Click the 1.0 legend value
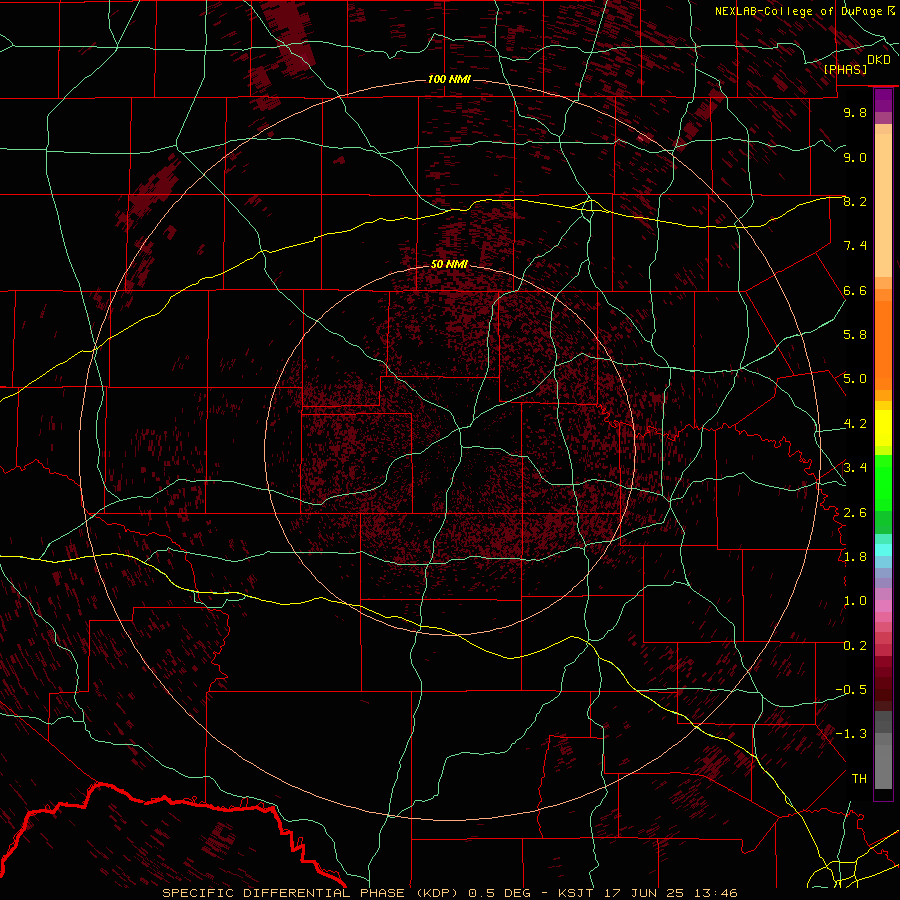The width and height of the screenshot is (900, 900). point(855,601)
